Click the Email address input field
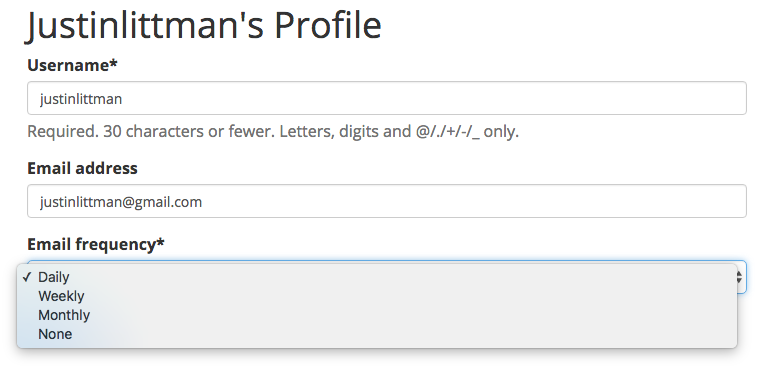The image size is (774, 372). click(x=387, y=201)
